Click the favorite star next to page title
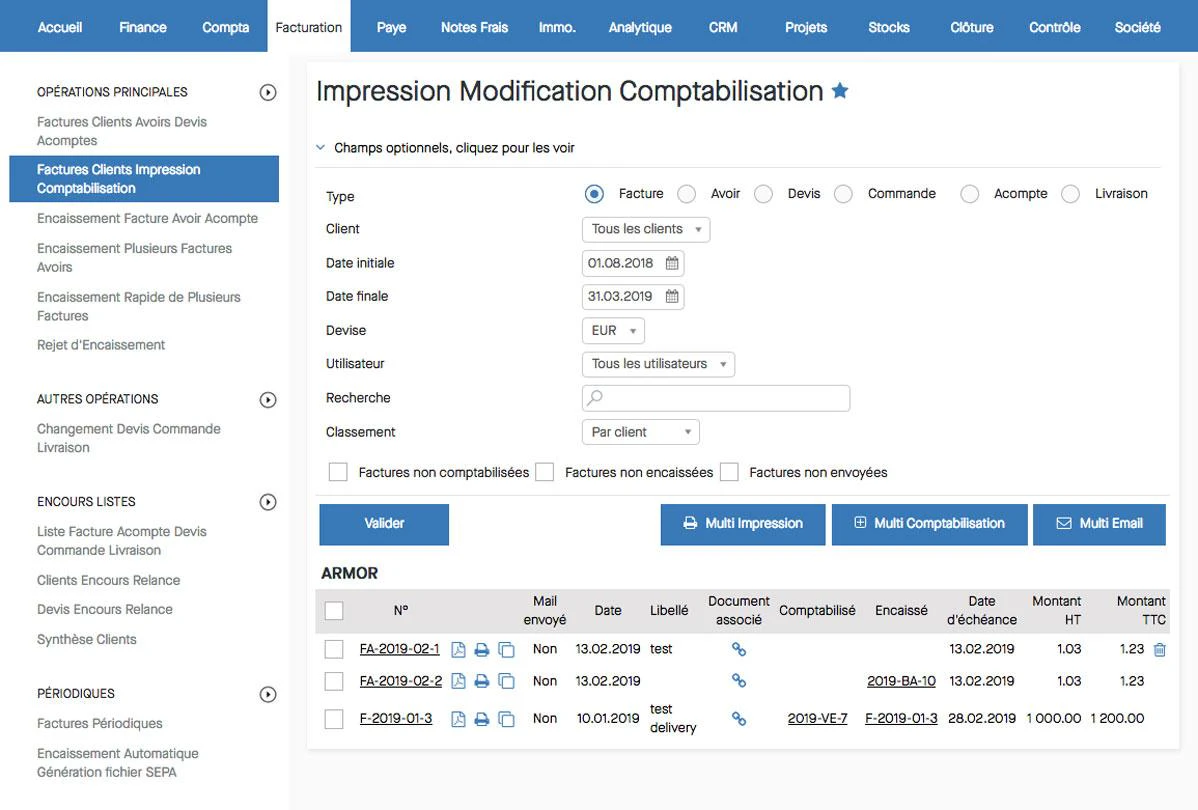The image size is (1198, 810). tap(840, 91)
